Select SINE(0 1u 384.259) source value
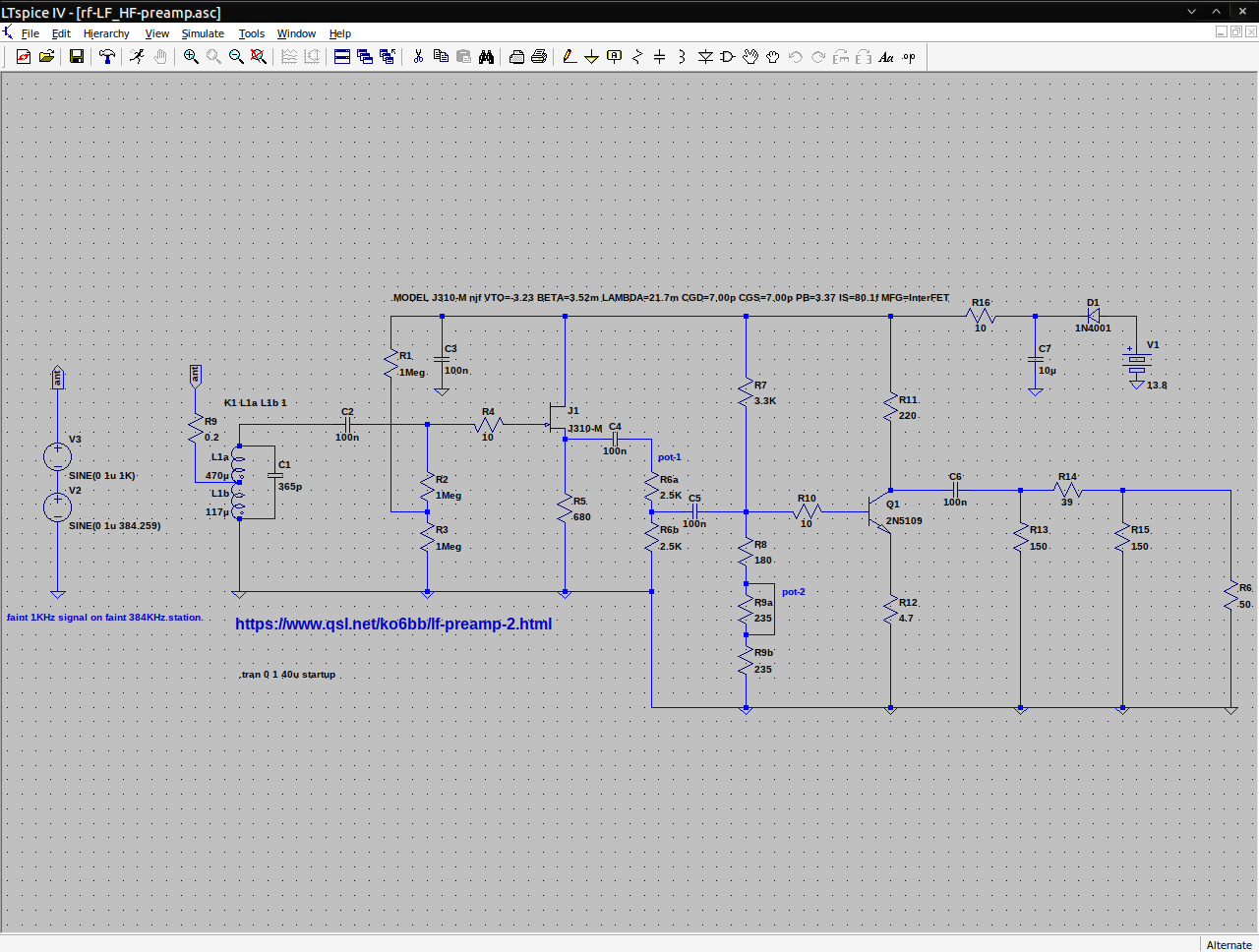 tap(115, 525)
